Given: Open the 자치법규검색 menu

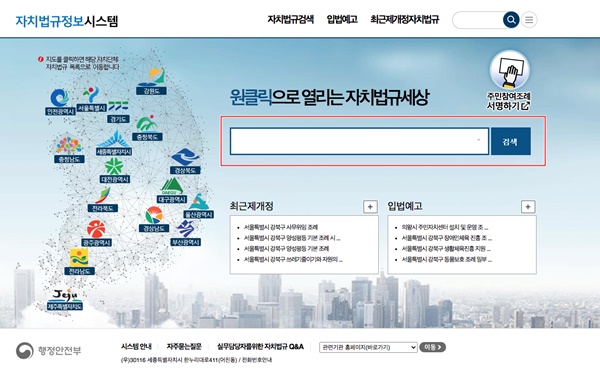Looking at the screenshot, I should coord(290,20).
